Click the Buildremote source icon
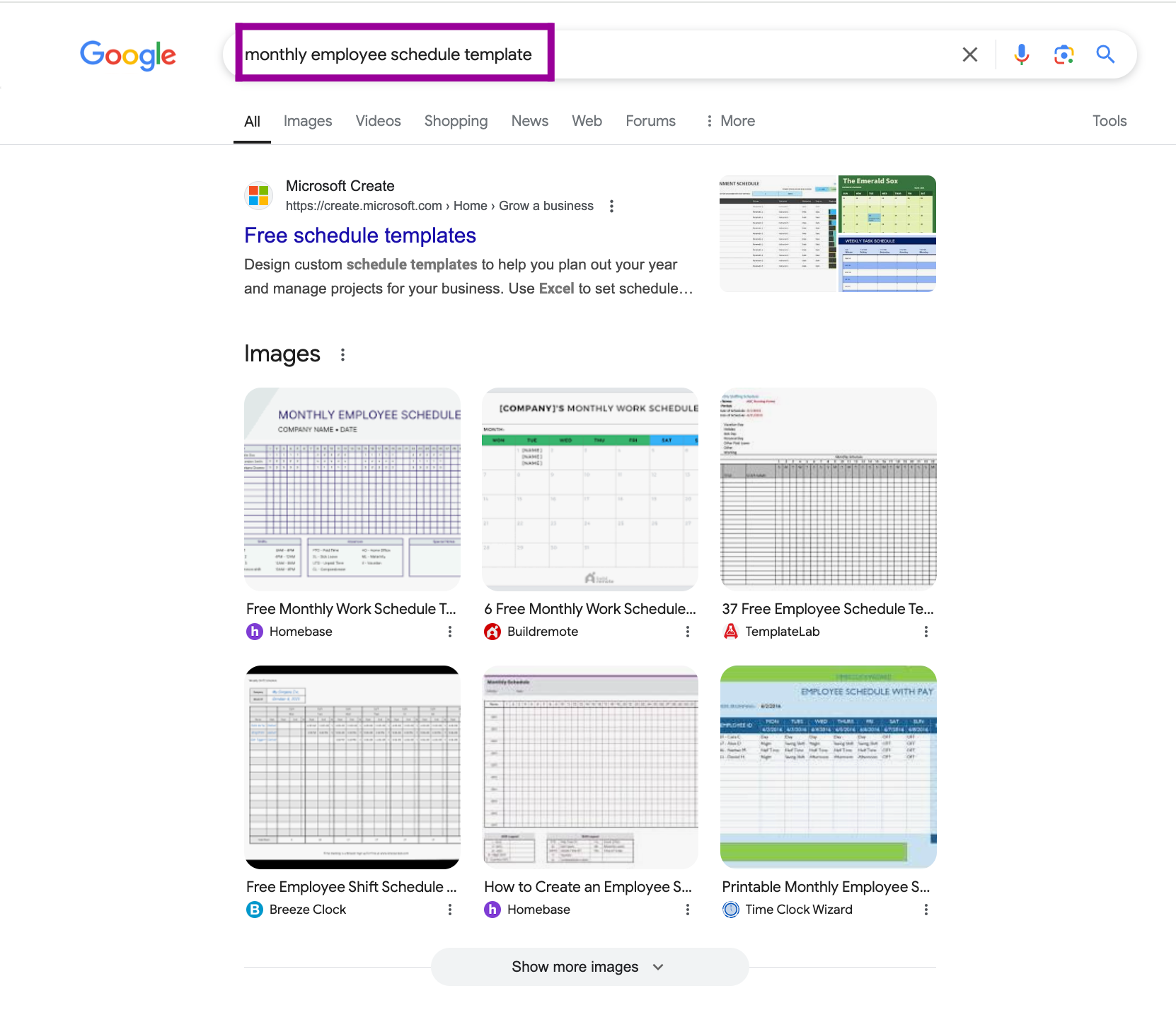Viewport: 1176px width, 1010px height. click(492, 632)
